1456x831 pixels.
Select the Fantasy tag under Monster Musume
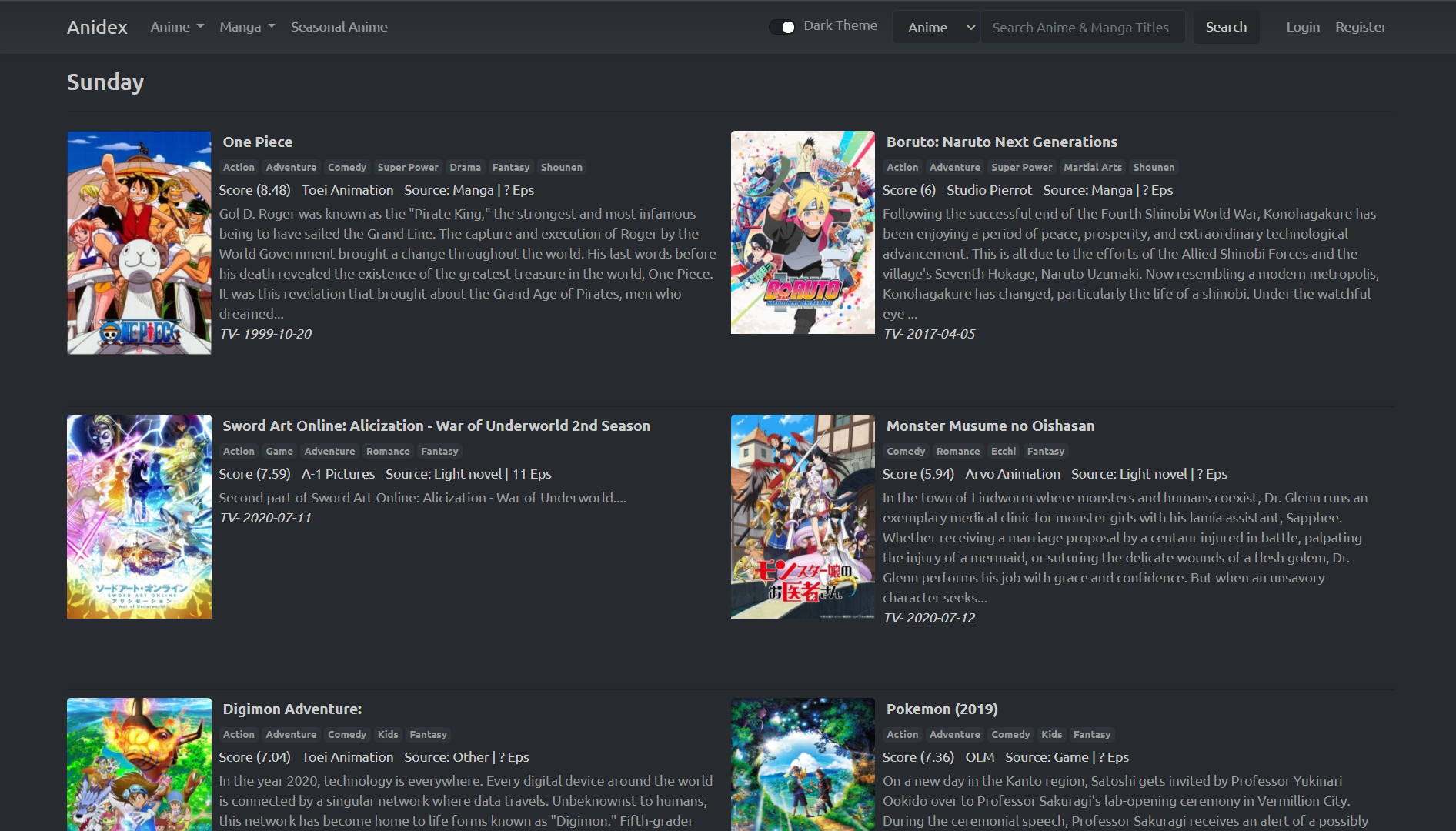[x=1045, y=451]
